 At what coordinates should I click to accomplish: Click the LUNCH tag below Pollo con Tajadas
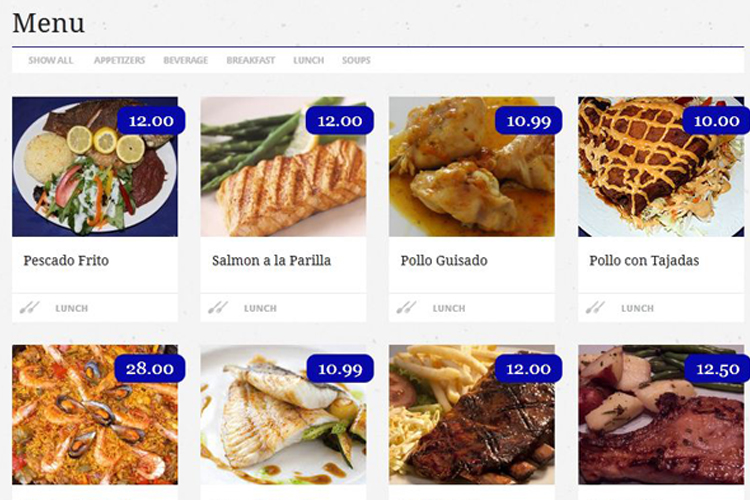click(x=638, y=308)
